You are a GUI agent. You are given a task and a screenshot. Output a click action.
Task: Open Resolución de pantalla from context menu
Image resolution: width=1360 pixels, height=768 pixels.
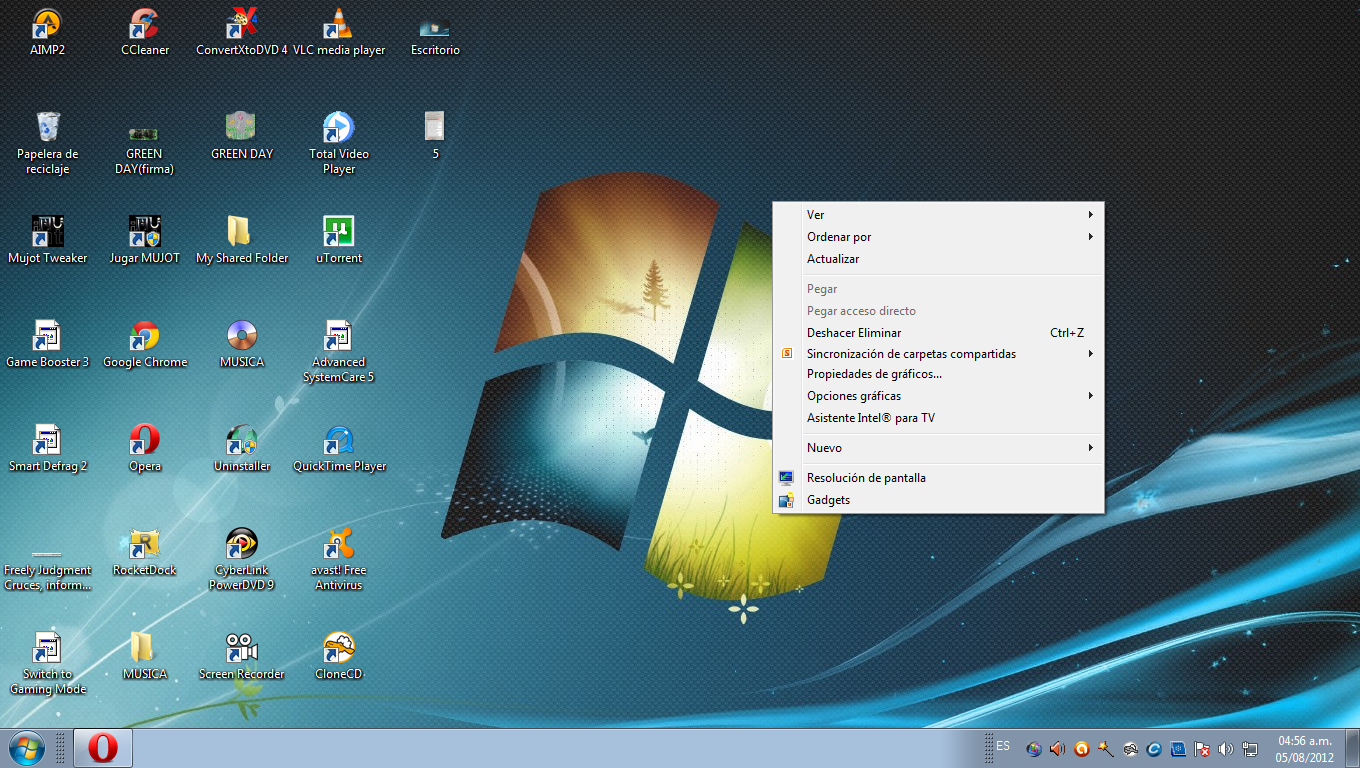pos(866,478)
